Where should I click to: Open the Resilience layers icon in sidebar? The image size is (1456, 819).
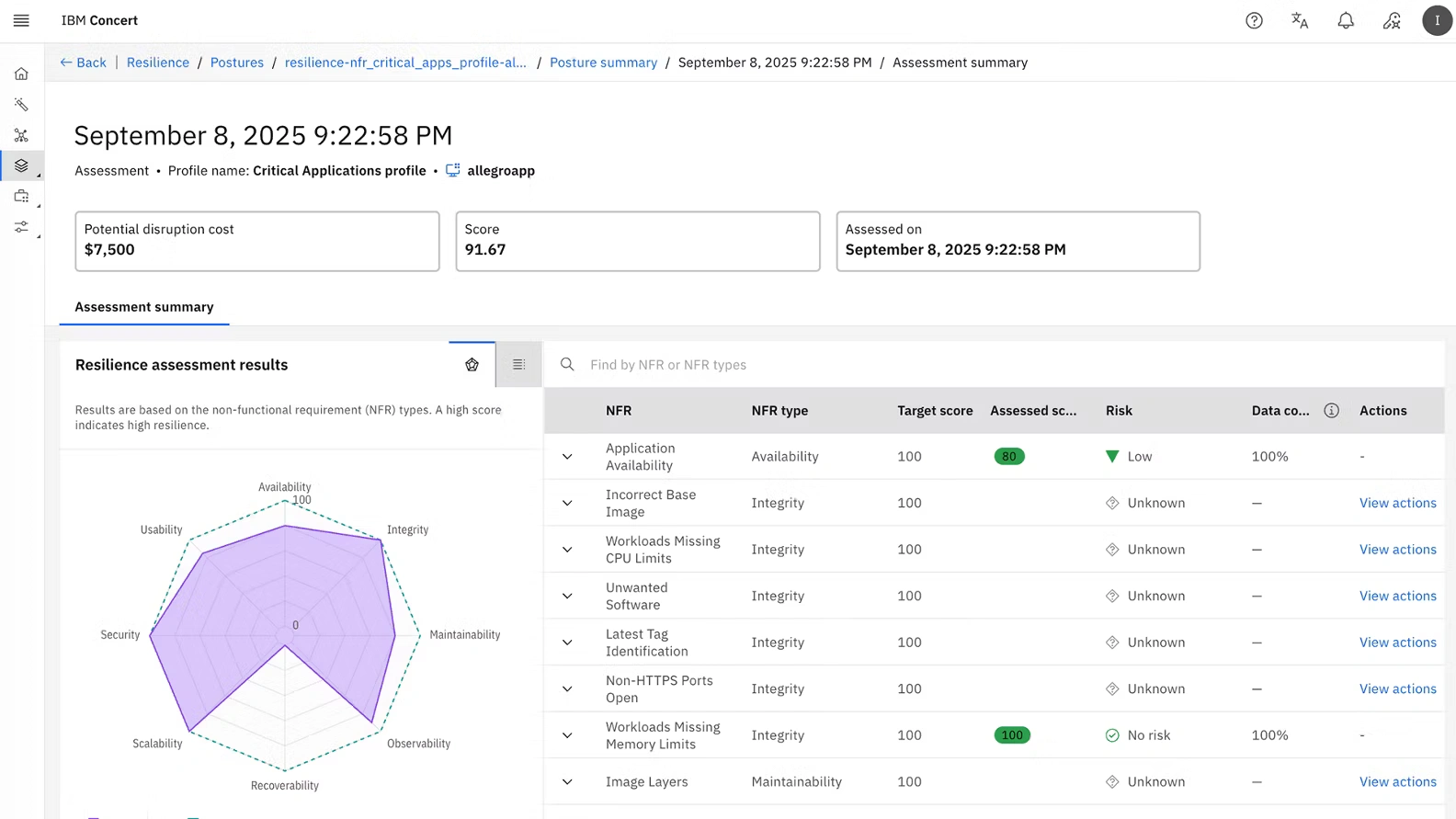21,165
